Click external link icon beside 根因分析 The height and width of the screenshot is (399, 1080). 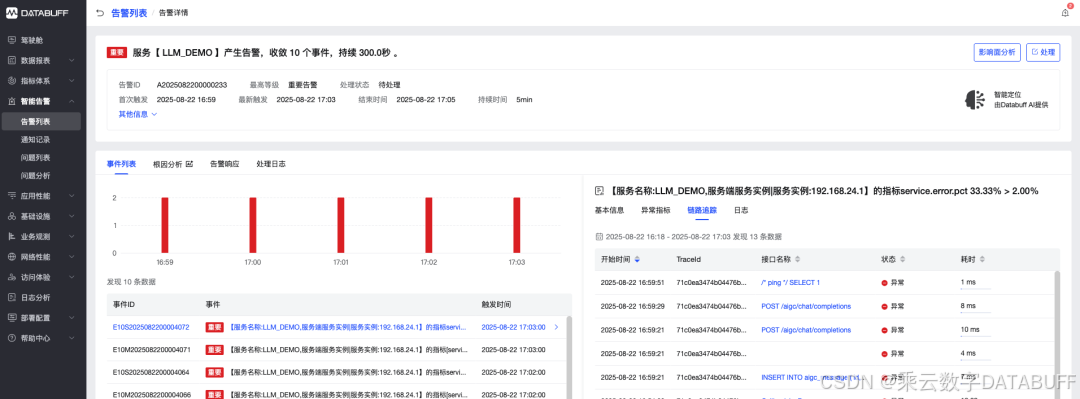coord(189,164)
